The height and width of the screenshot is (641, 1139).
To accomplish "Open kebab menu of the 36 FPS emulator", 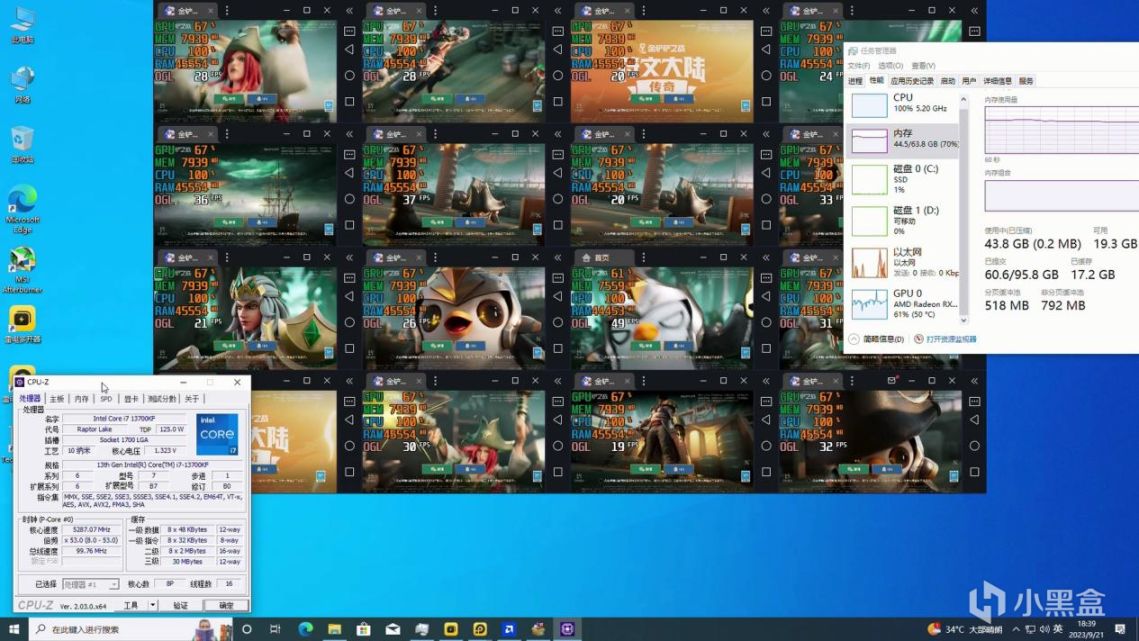I will coord(227,134).
